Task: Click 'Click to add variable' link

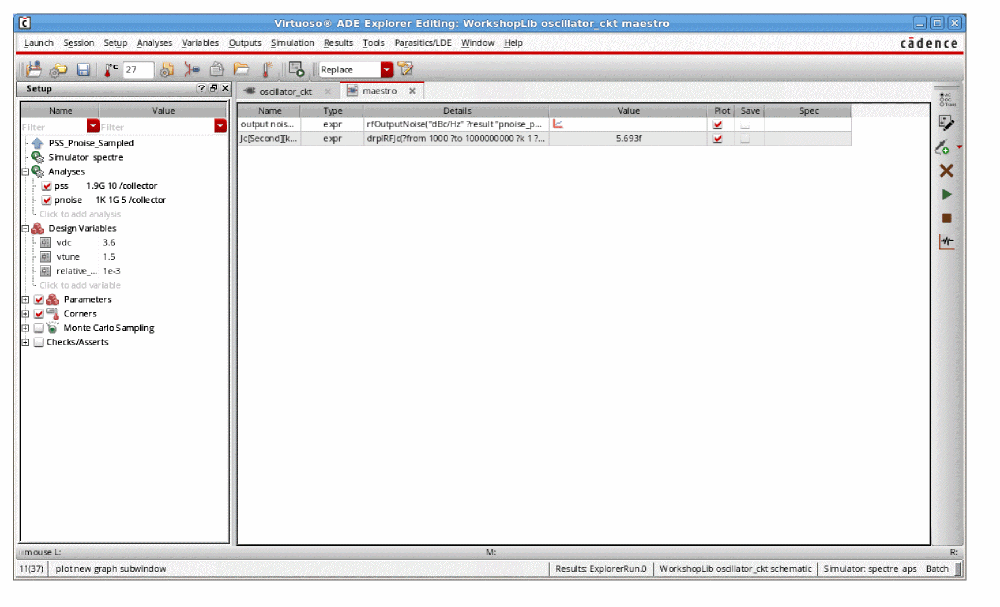Action: point(80,285)
